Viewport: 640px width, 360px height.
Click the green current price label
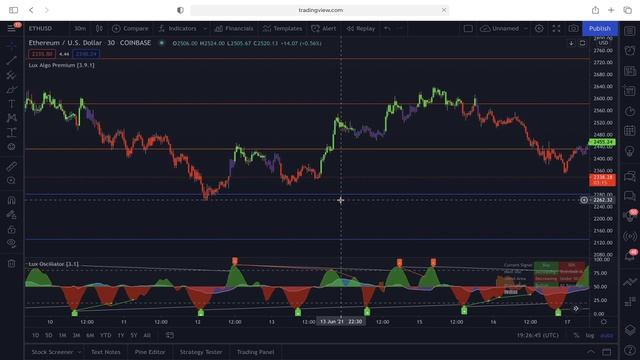[x=602, y=142]
